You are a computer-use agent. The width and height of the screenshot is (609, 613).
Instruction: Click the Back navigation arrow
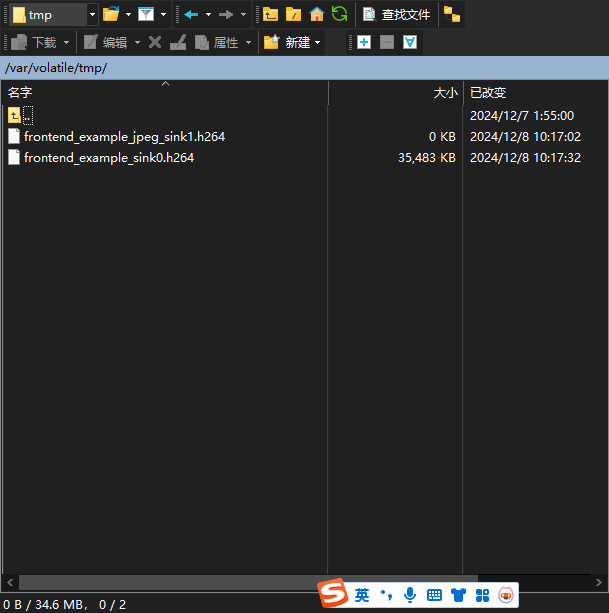tap(191, 14)
